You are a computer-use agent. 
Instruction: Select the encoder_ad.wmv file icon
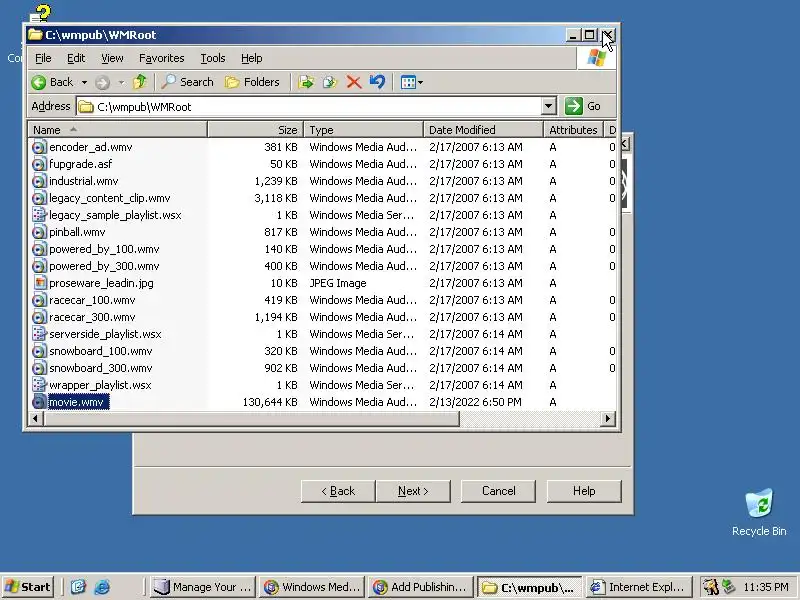(39, 147)
